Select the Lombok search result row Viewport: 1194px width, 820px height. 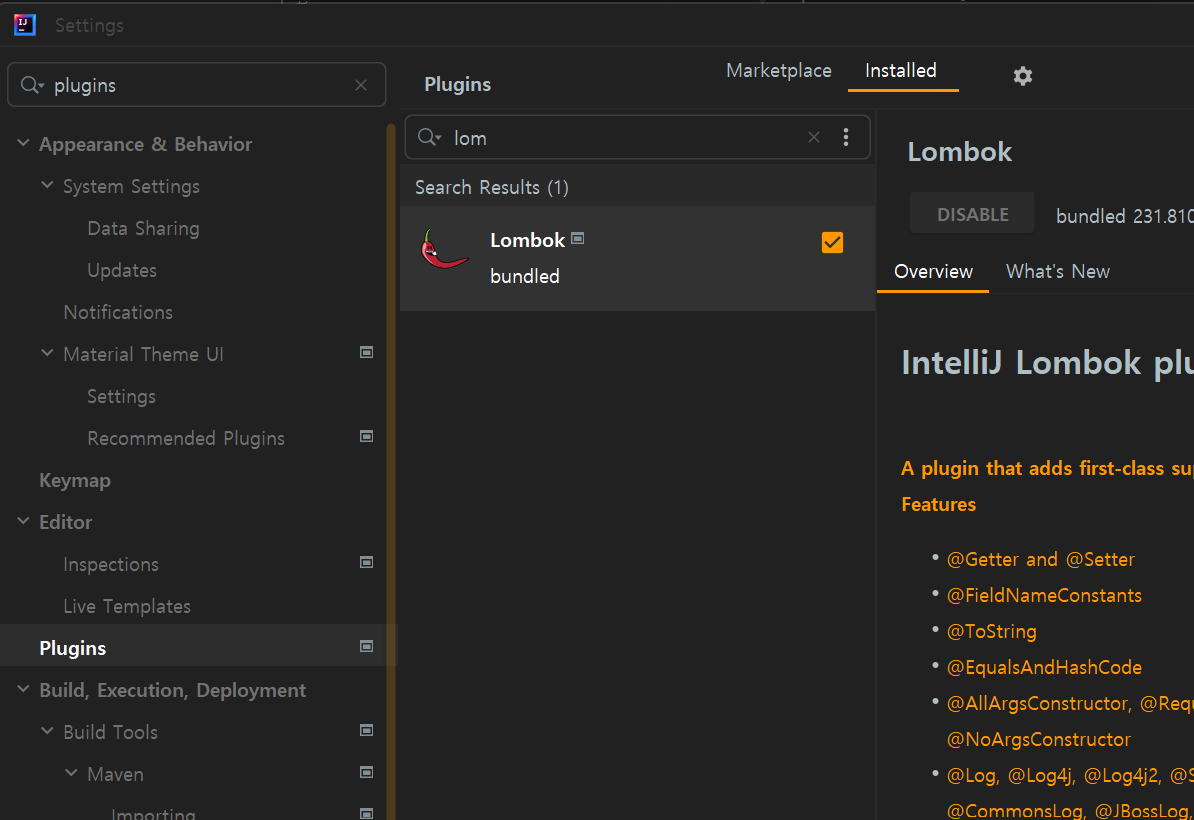click(637, 258)
